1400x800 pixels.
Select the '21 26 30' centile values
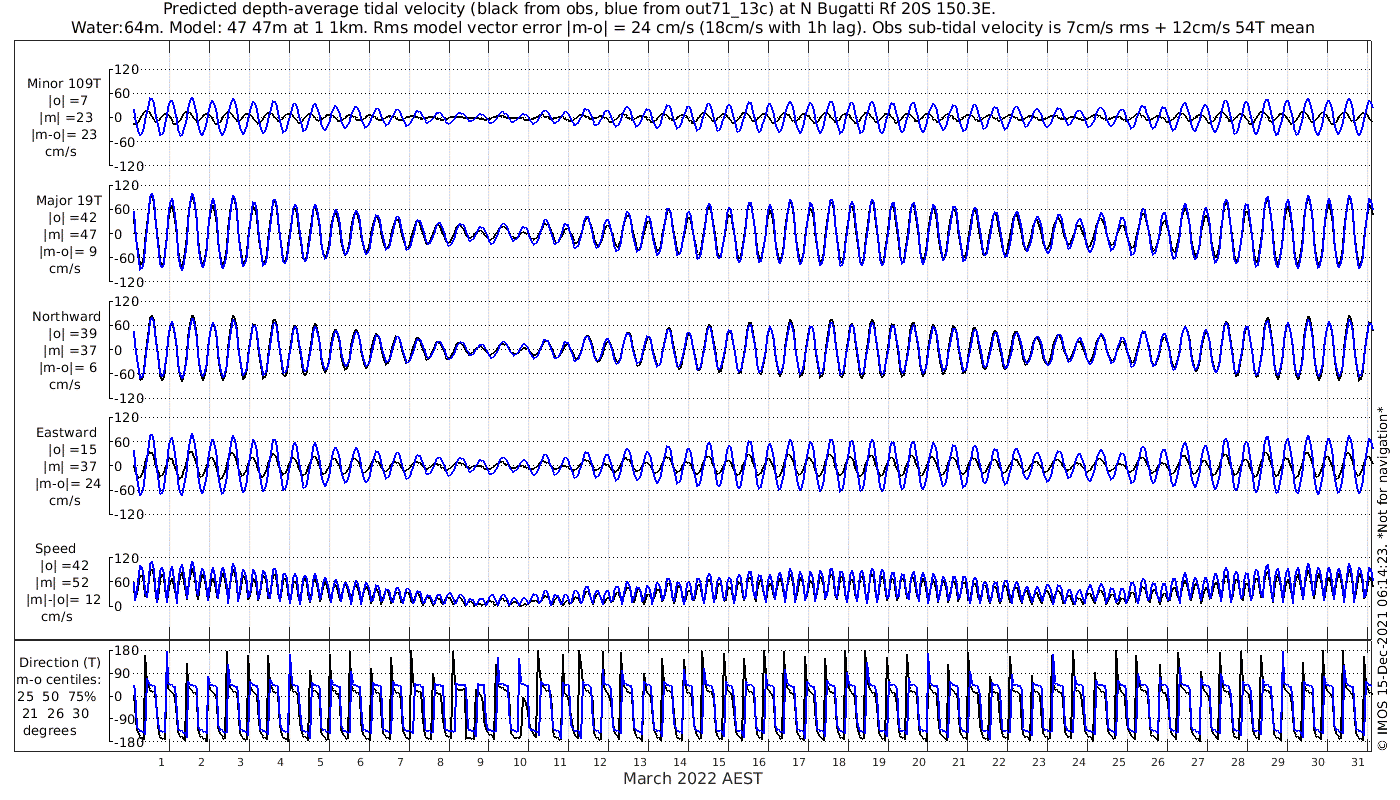(x=56, y=713)
